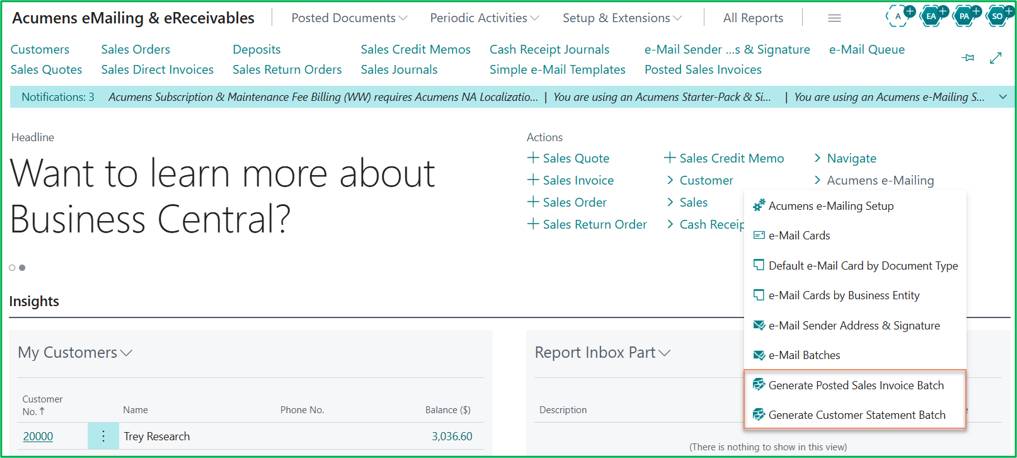Click the Balance ($) column header

click(x=448, y=410)
